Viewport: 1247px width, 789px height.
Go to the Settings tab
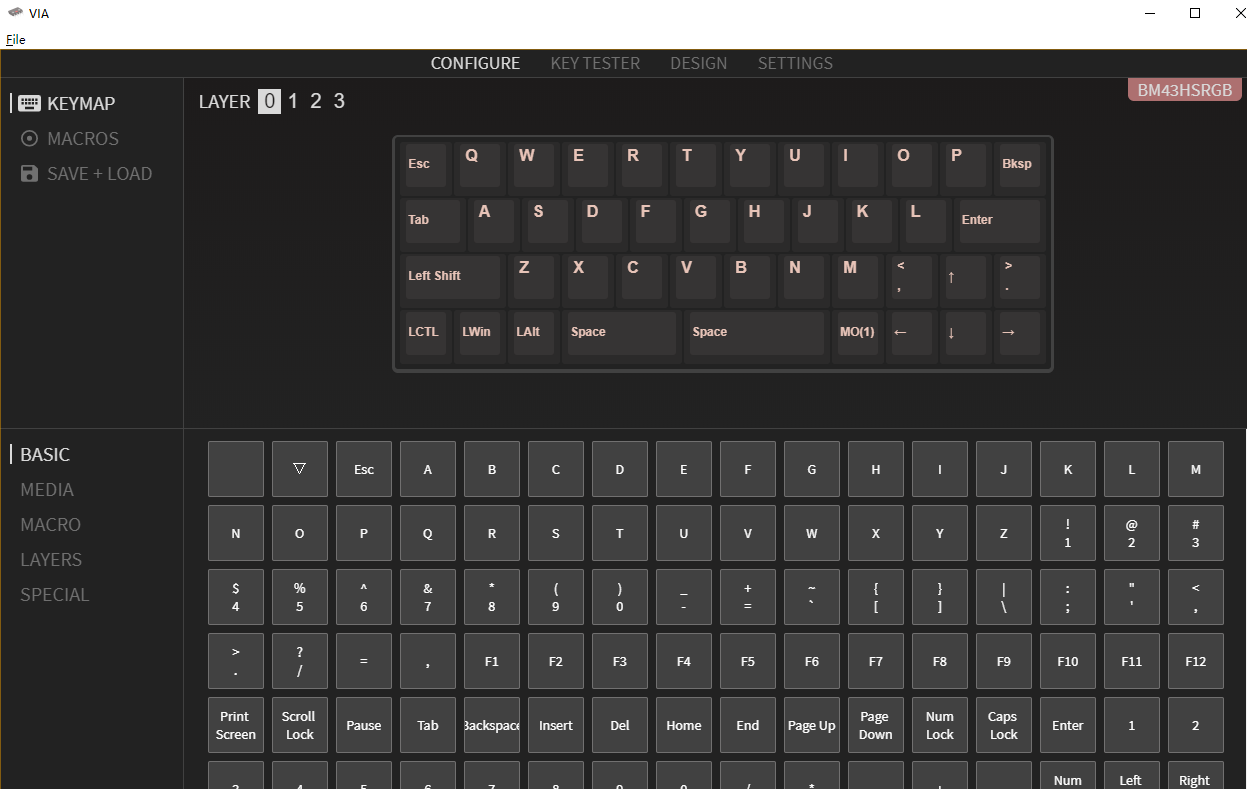point(795,63)
